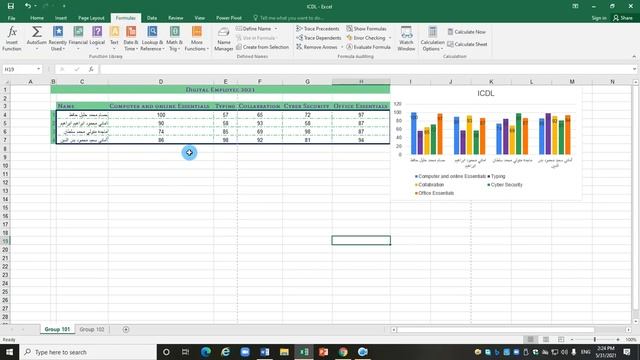Switch to Normal view in status bar
This screenshot has width=640, height=360.
pyautogui.click(x=531, y=340)
